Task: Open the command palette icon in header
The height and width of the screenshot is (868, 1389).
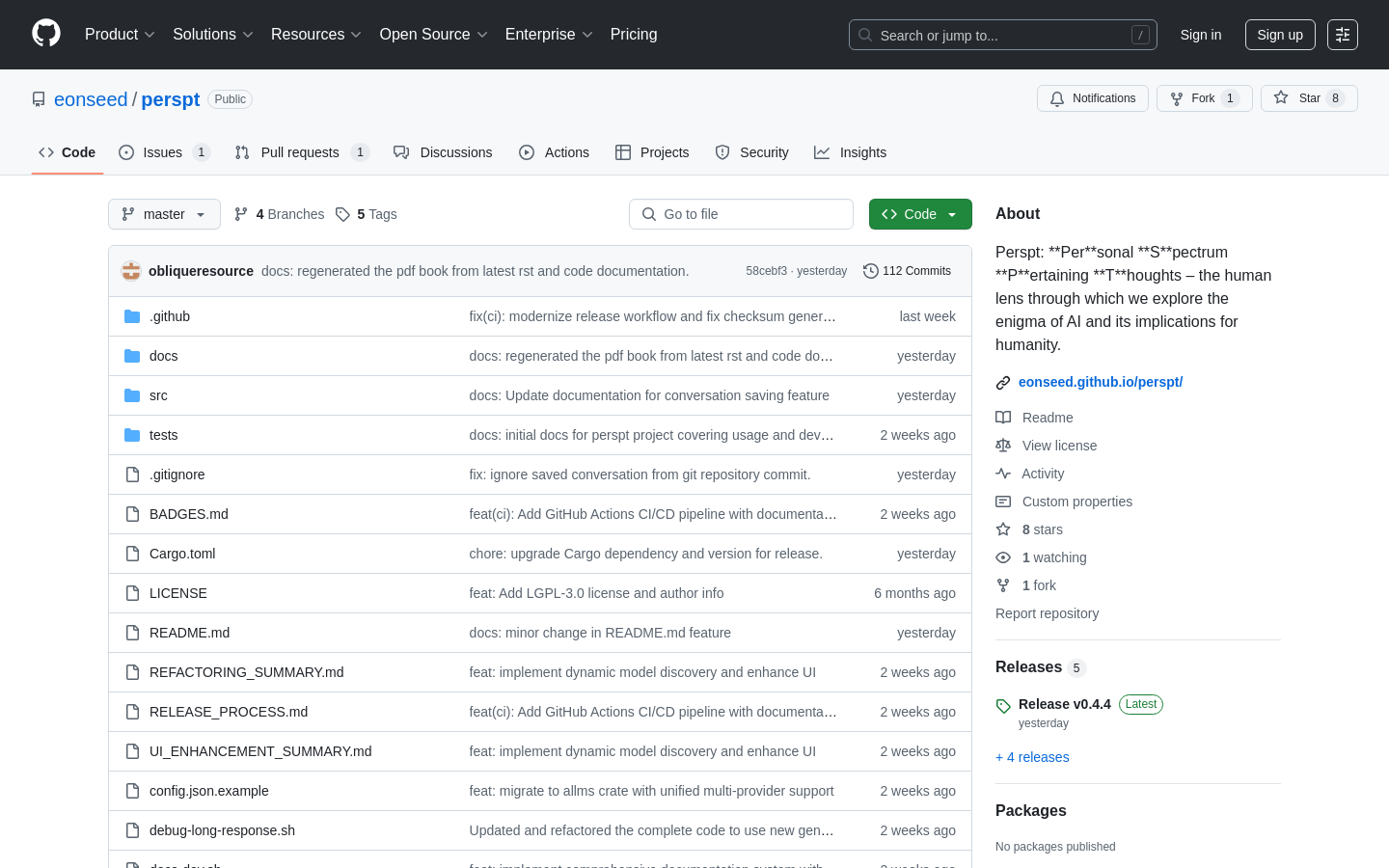Action: [1343, 35]
